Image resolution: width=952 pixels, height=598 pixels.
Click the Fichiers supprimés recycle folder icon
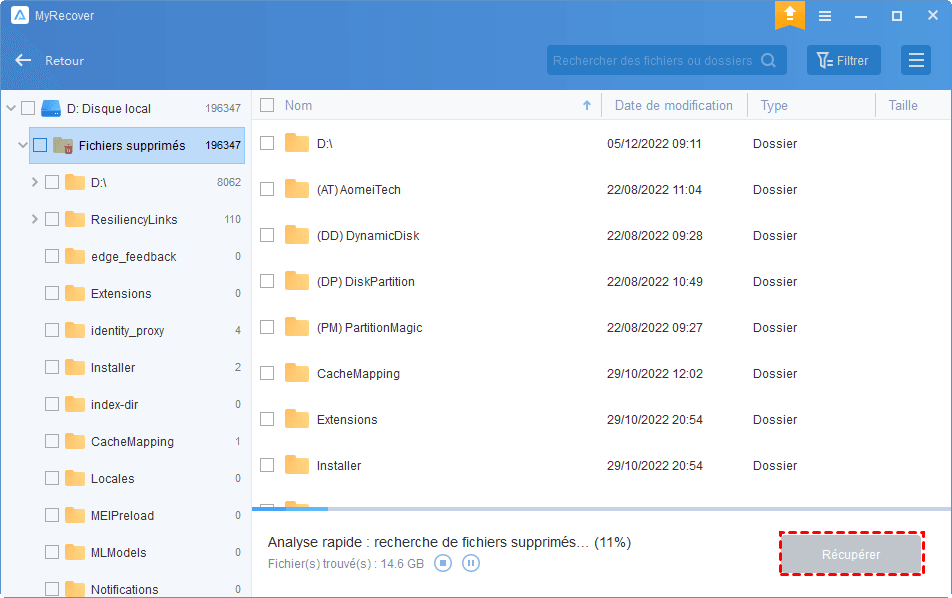tap(63, 146)
